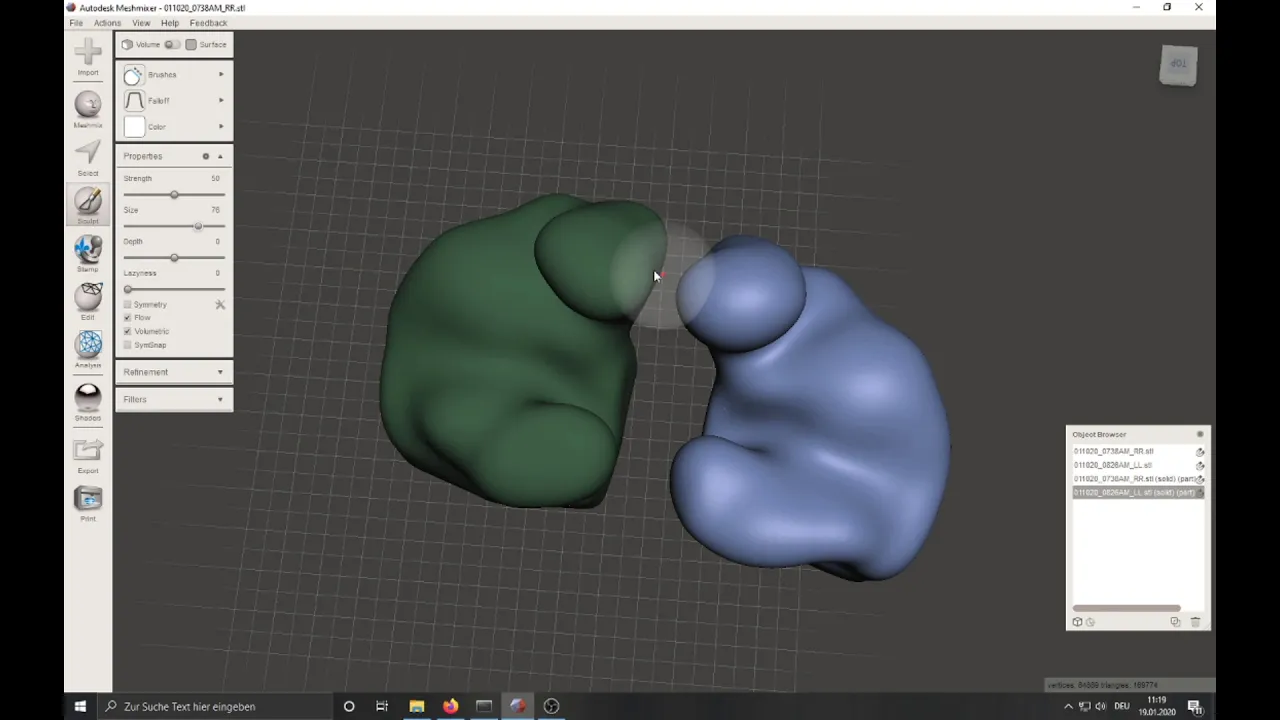Click the Strength slider handle
Image resolution: width=1280 pixels, height=720 pixels.
click(x=174, y=195)
